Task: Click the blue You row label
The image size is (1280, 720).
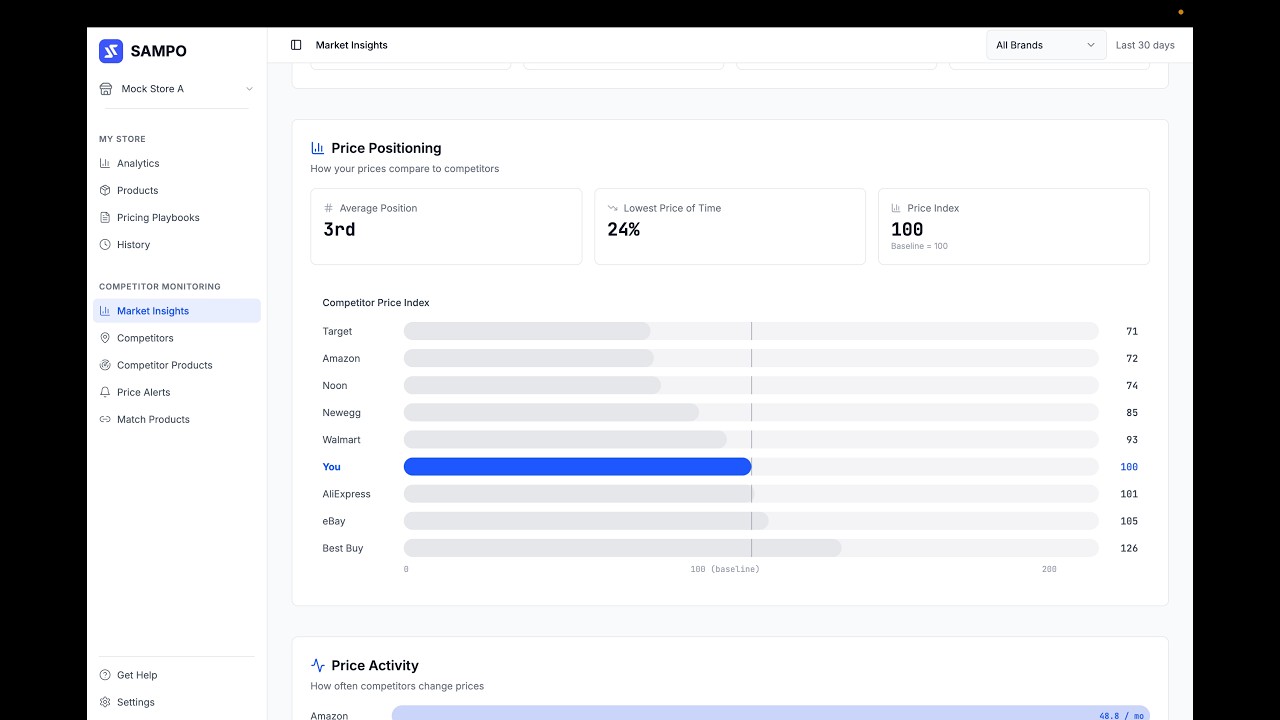Action: pyautogui.click(x=331, y=467)
